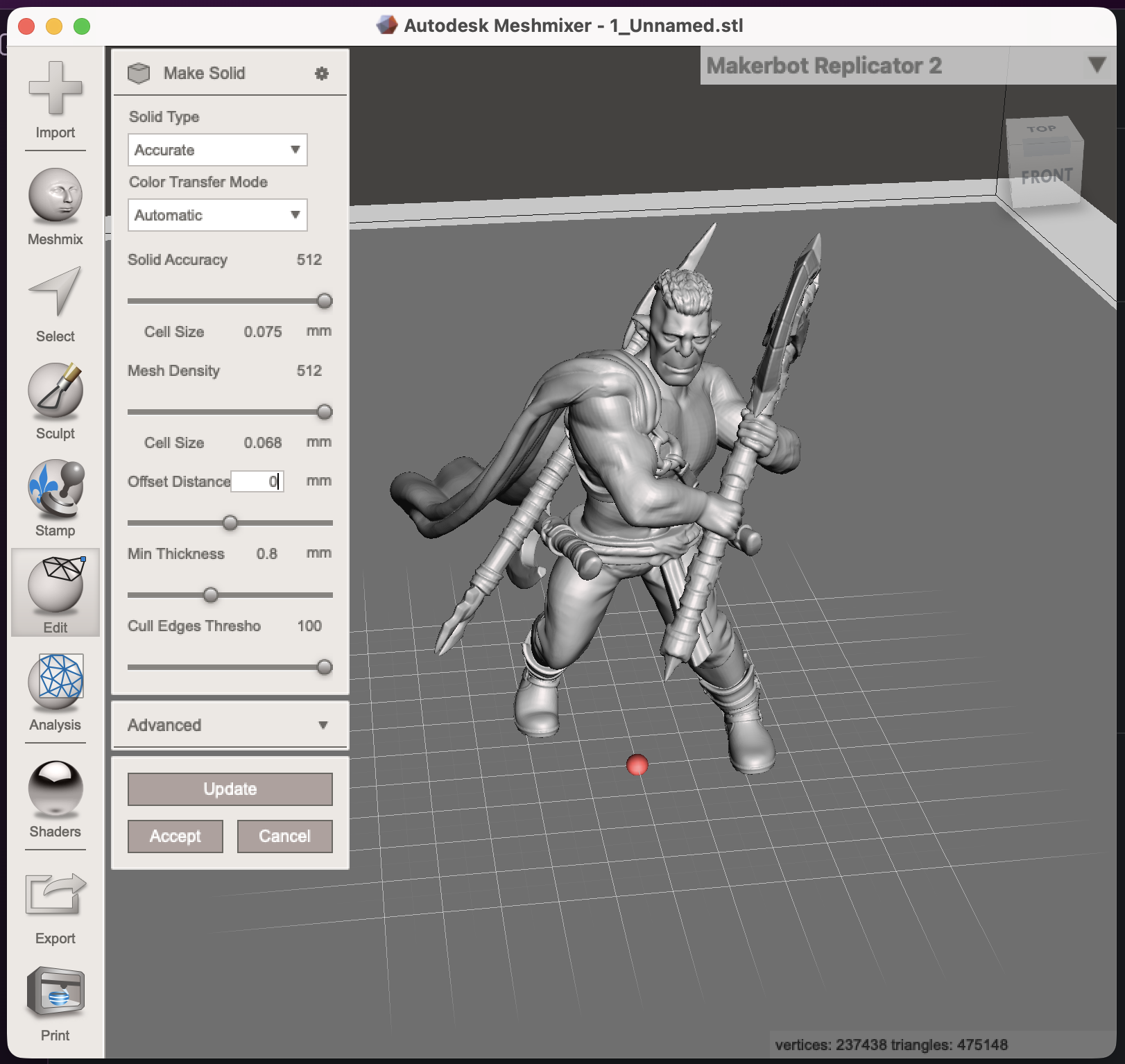Click the Min Thickness slider handle

point(211,595)
